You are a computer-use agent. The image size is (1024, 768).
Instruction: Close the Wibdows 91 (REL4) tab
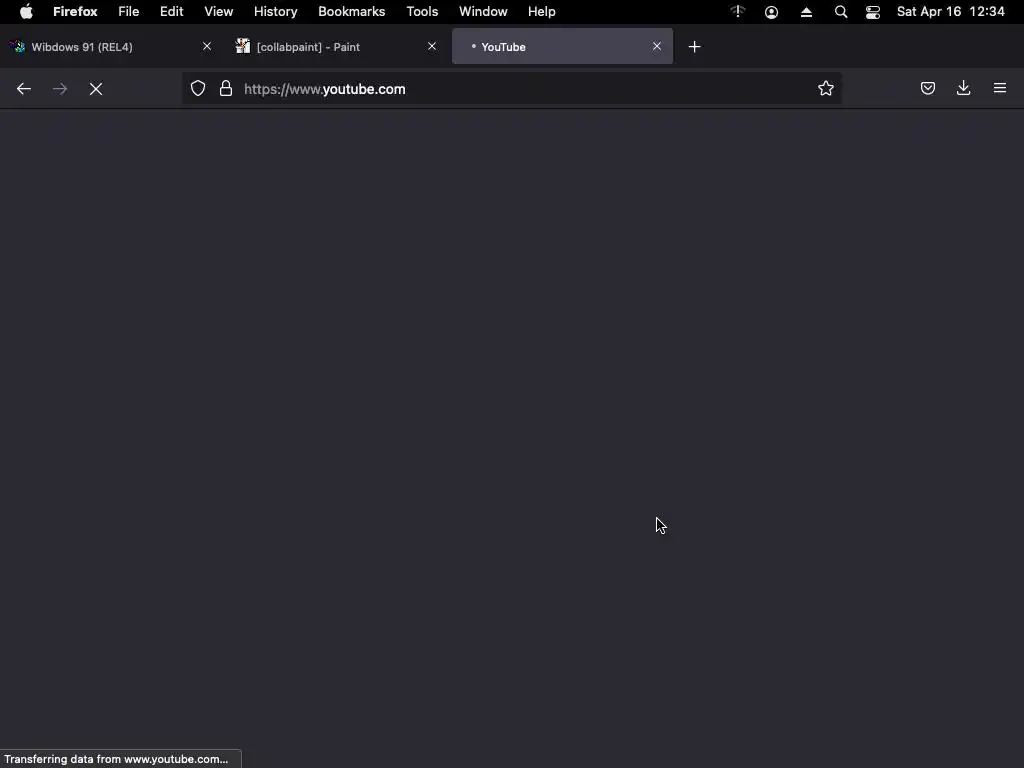(207, 46)
